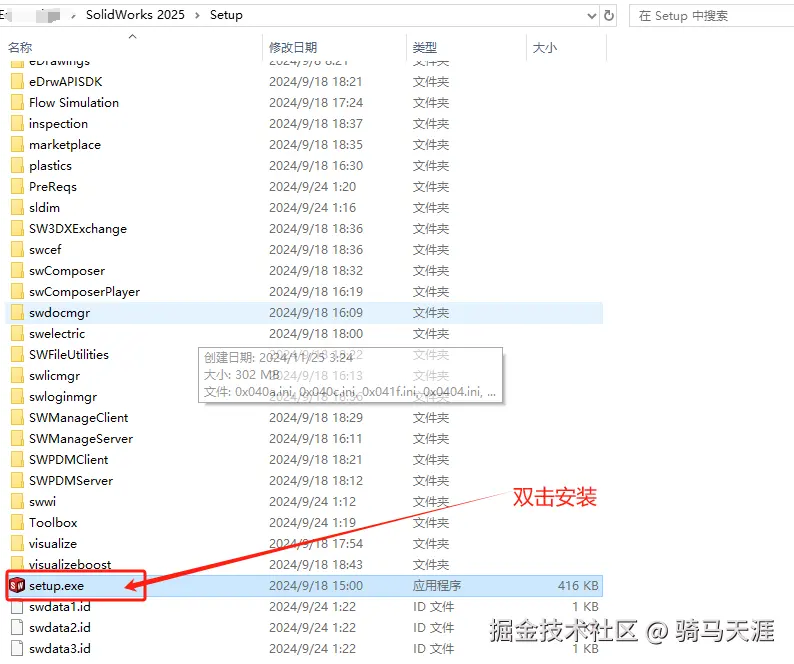
Task: Expand the chevron after SolidWorks 2025 breadcrumb
Action: point(197,16)
